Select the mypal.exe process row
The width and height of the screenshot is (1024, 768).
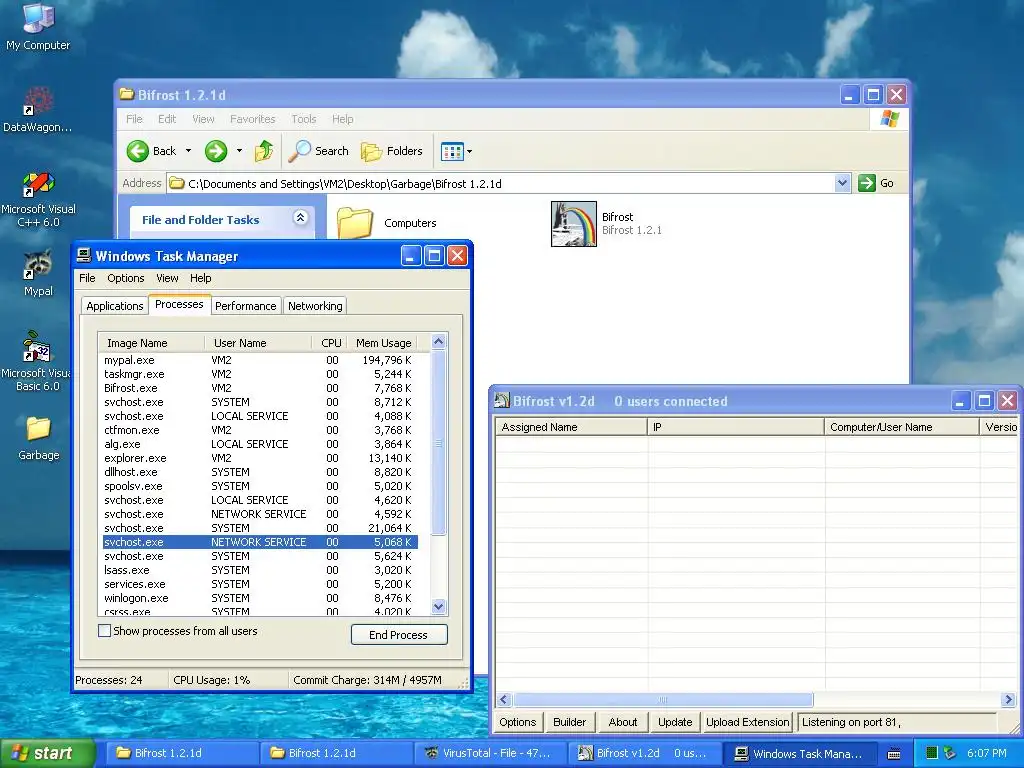pos(260,360)
